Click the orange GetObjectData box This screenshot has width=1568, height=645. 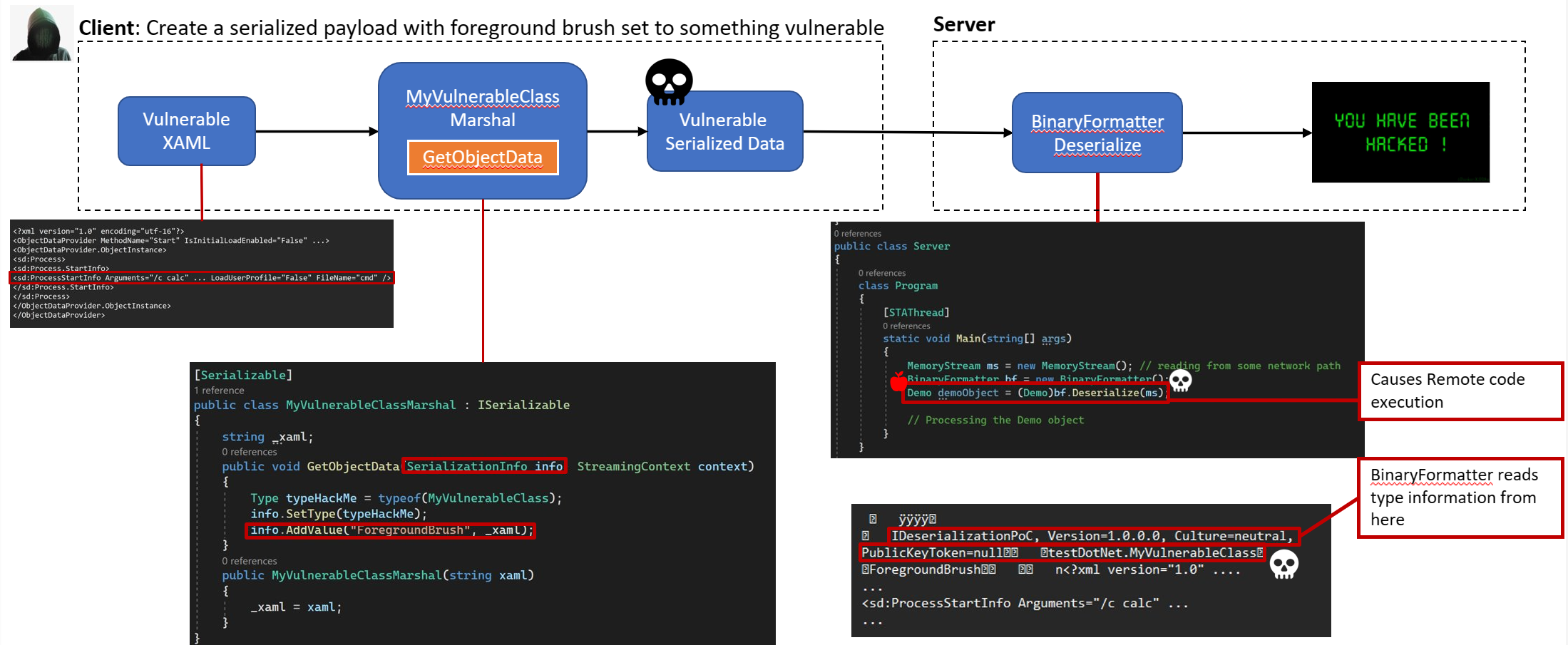(x=483, y=157)
